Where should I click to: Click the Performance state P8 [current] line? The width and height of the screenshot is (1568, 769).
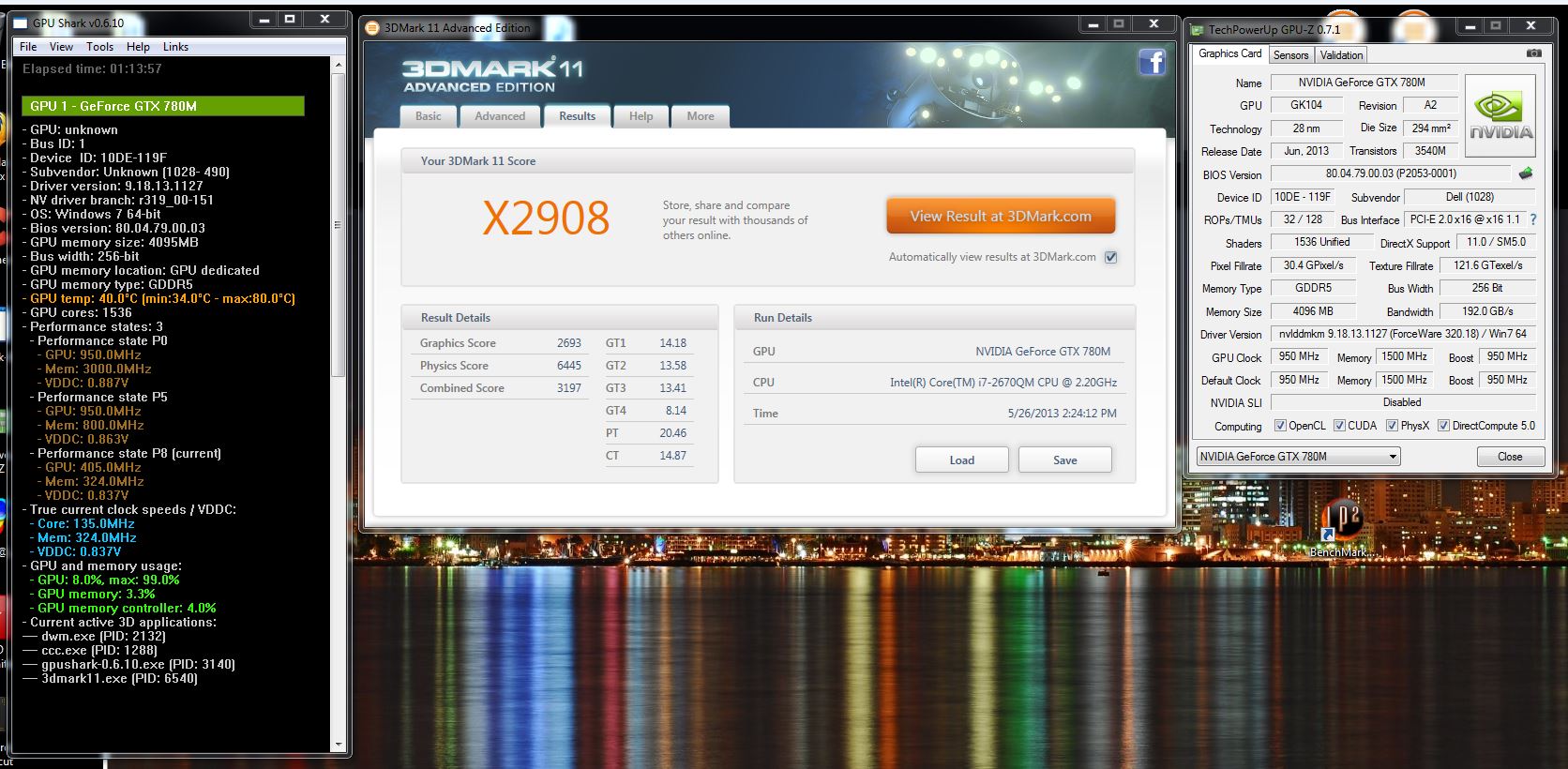click(126, 453)
